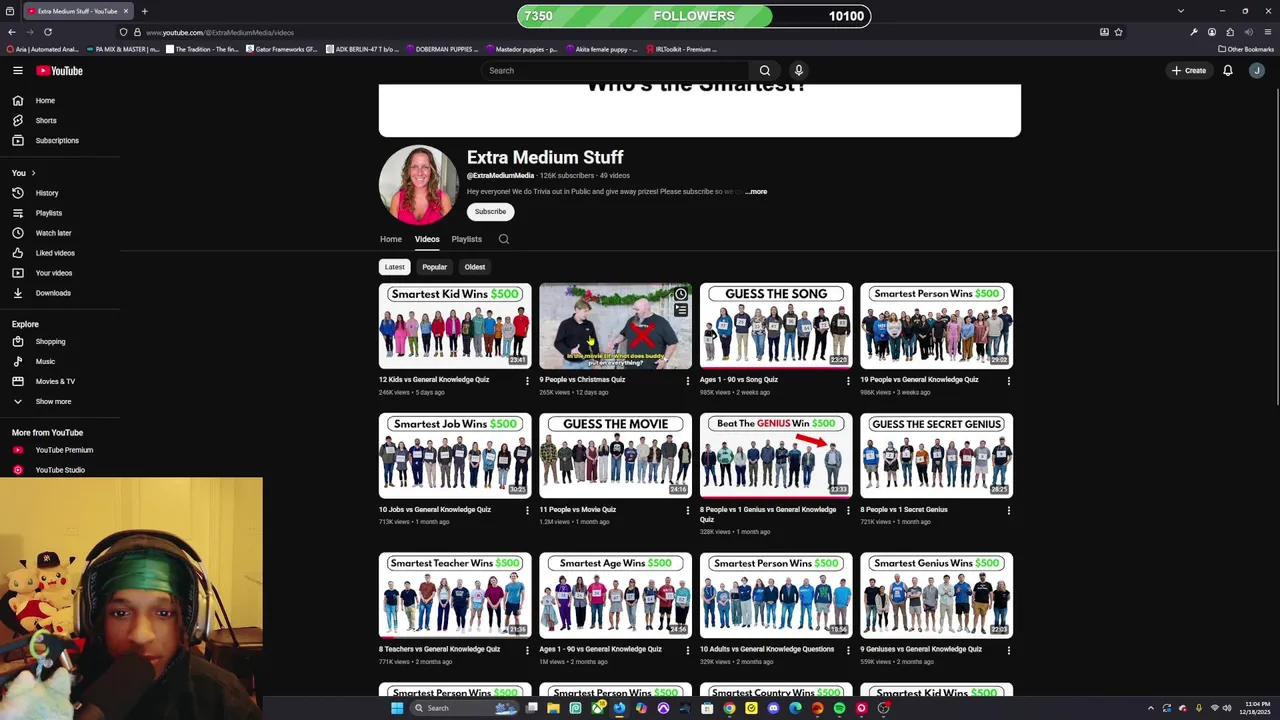
Task: Open 10 Adults vs General Knowledge Questions title
Action: point(767,649)
